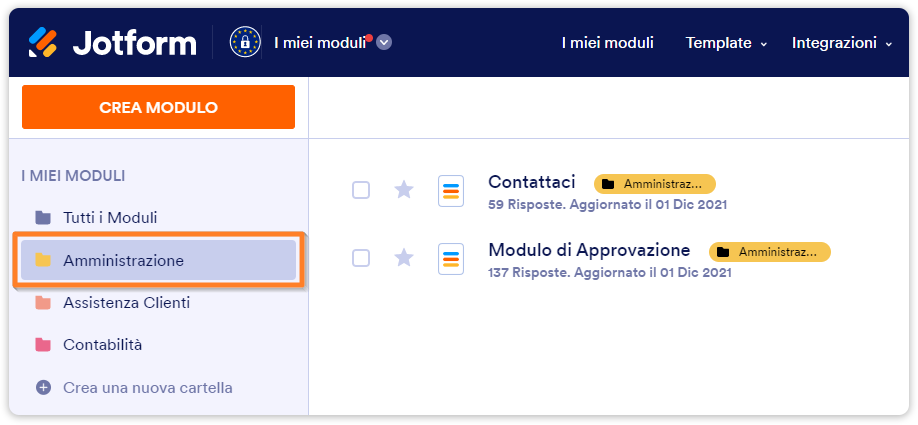Open the Template dropdown menu

725,43
